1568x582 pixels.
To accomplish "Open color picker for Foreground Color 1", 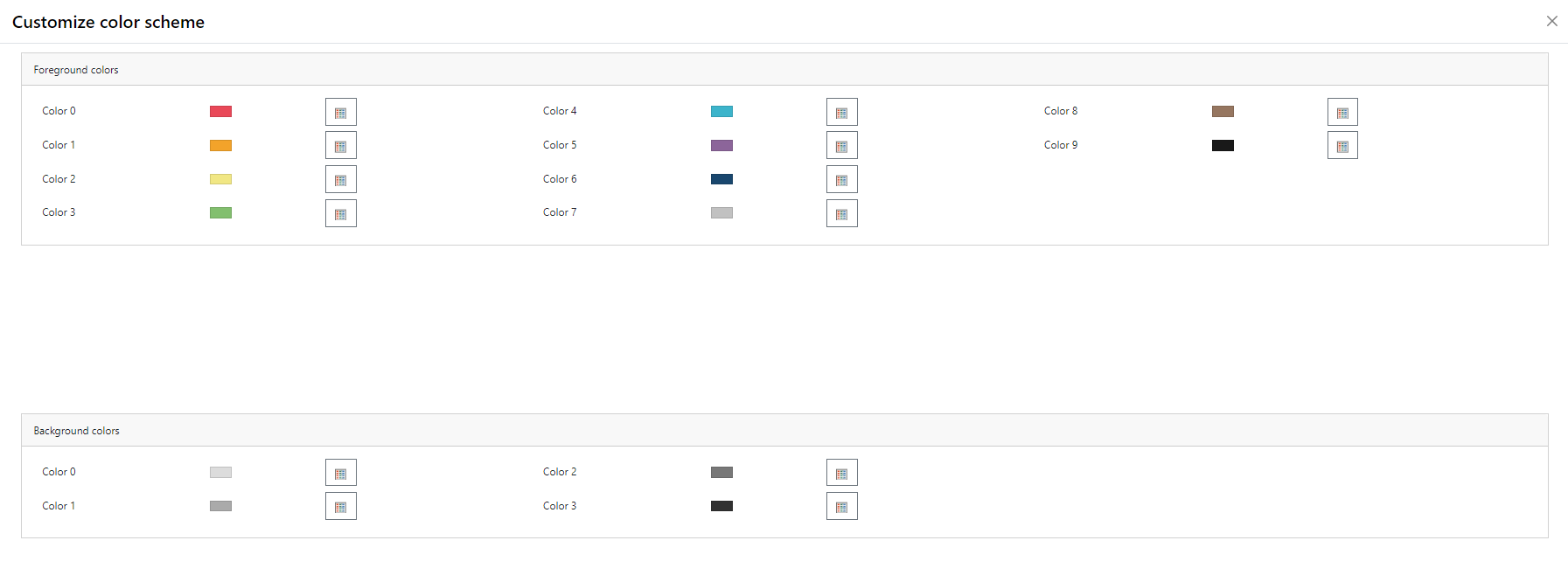I will [340, 146].
